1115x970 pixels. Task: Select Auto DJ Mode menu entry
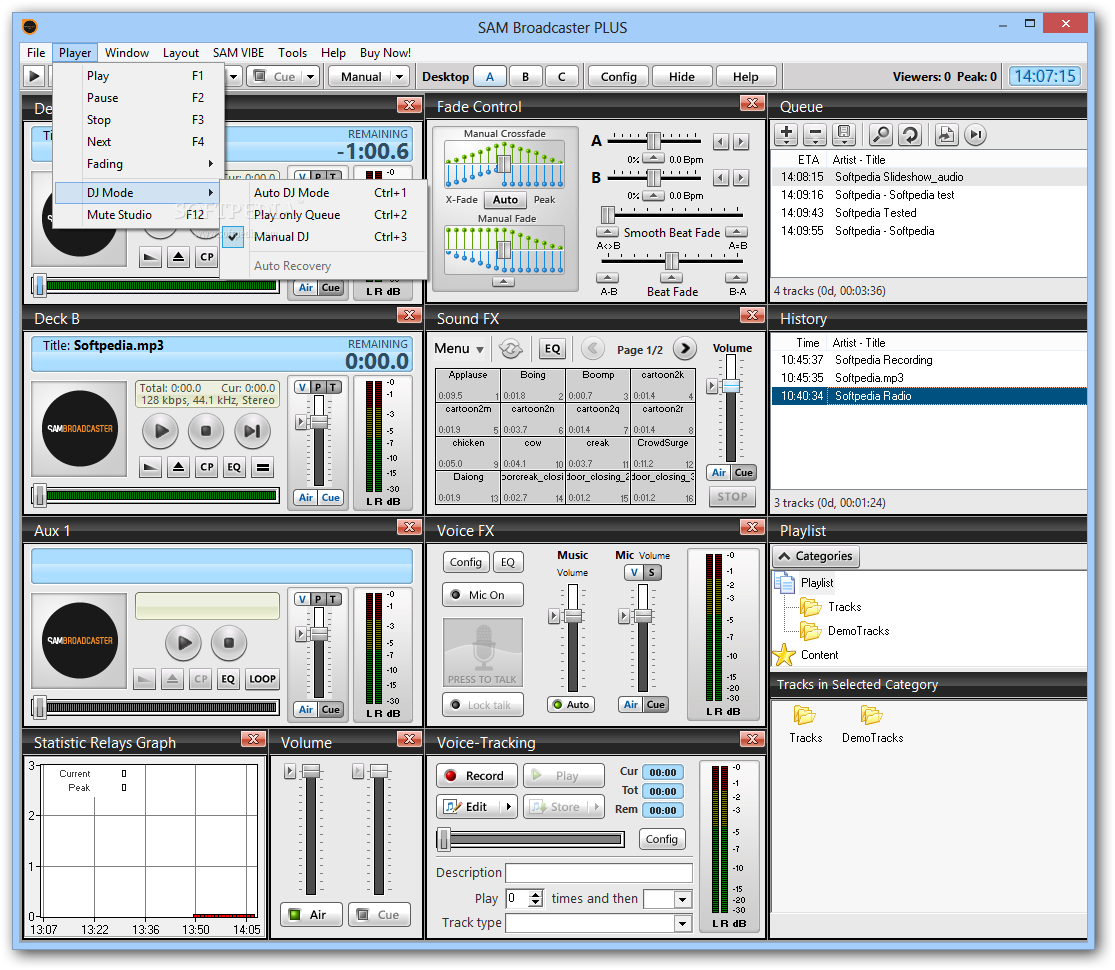324,193
